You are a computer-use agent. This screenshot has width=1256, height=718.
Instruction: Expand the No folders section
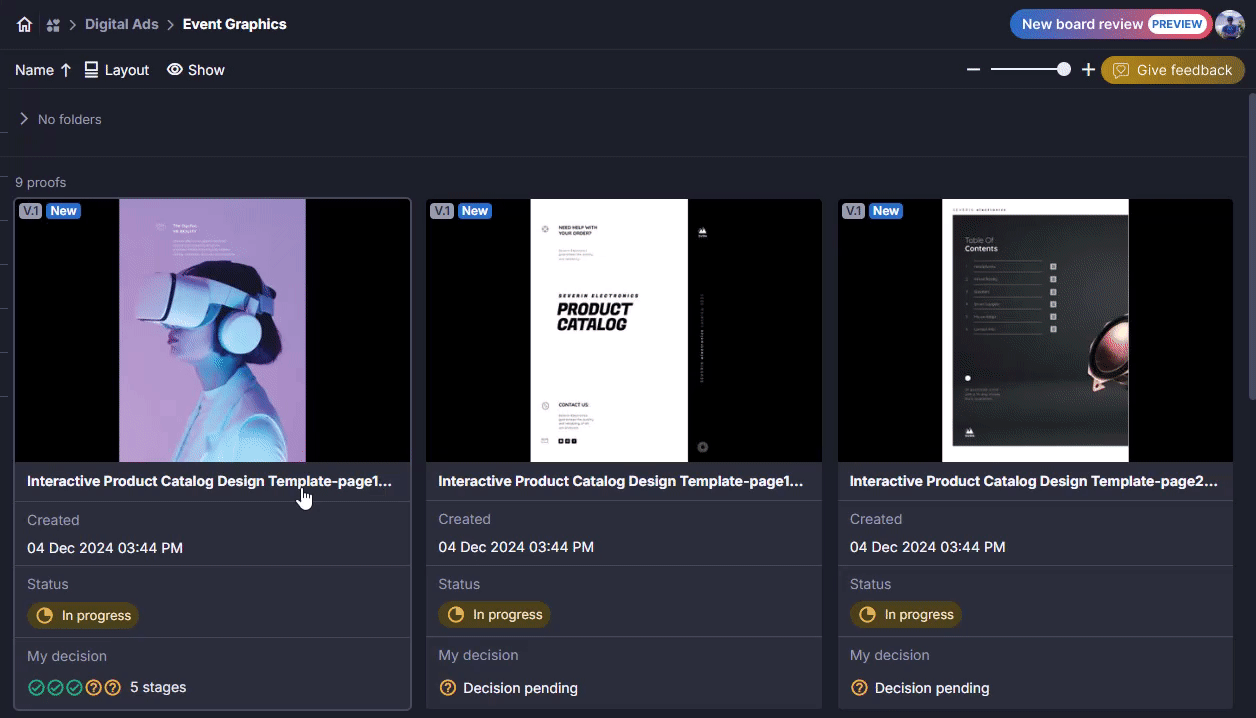(x=24, y=119)
